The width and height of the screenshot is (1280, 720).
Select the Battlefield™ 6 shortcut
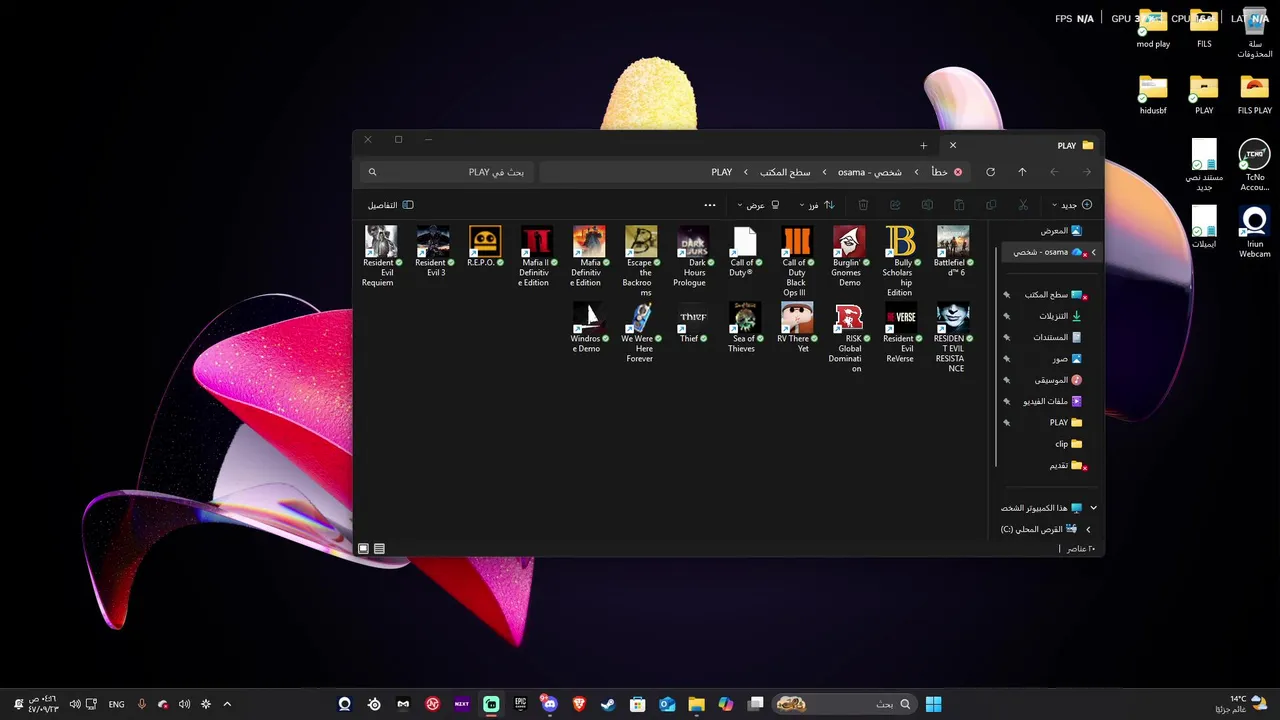953,250
